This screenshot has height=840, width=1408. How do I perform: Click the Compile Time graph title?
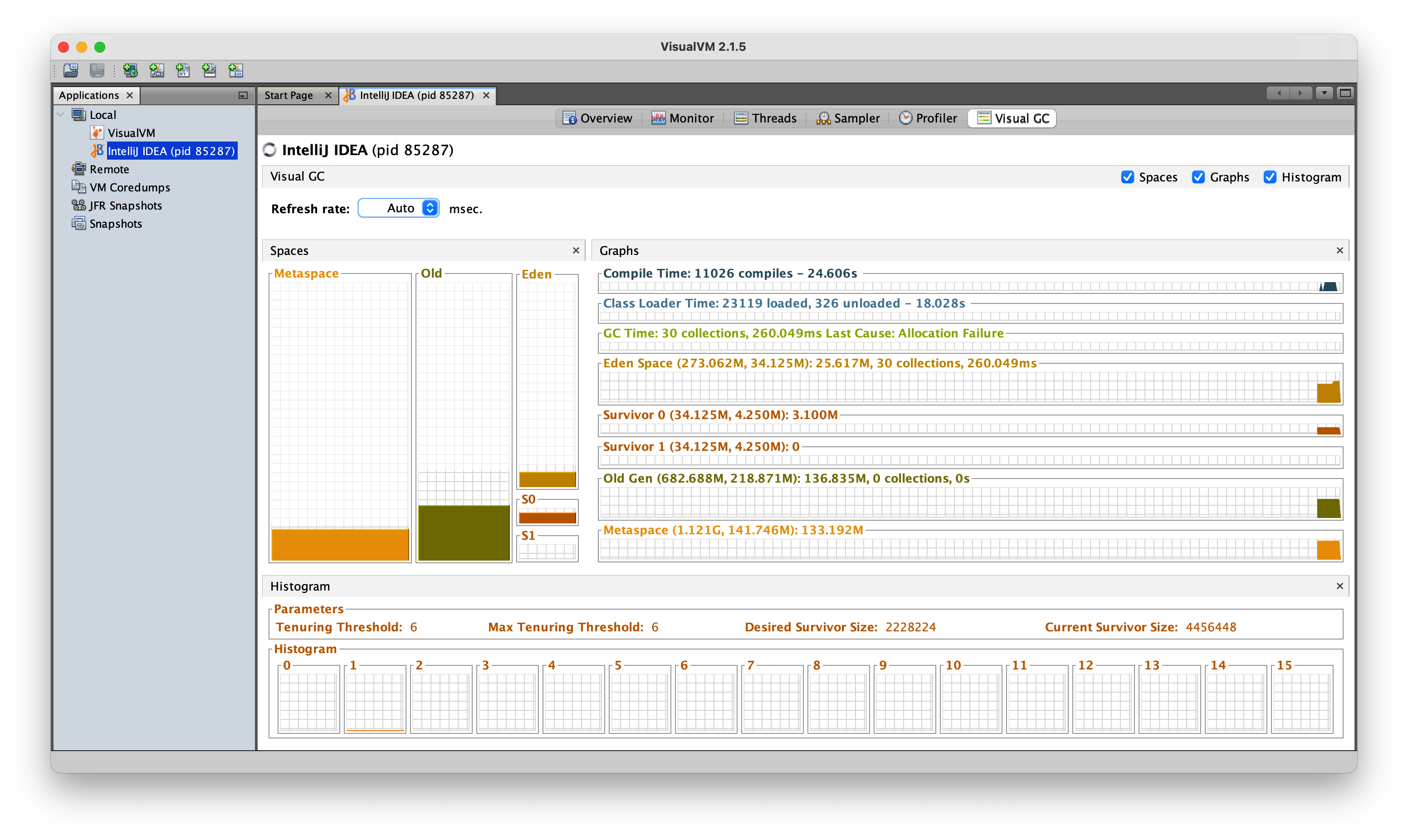click(x=730, y=273)
